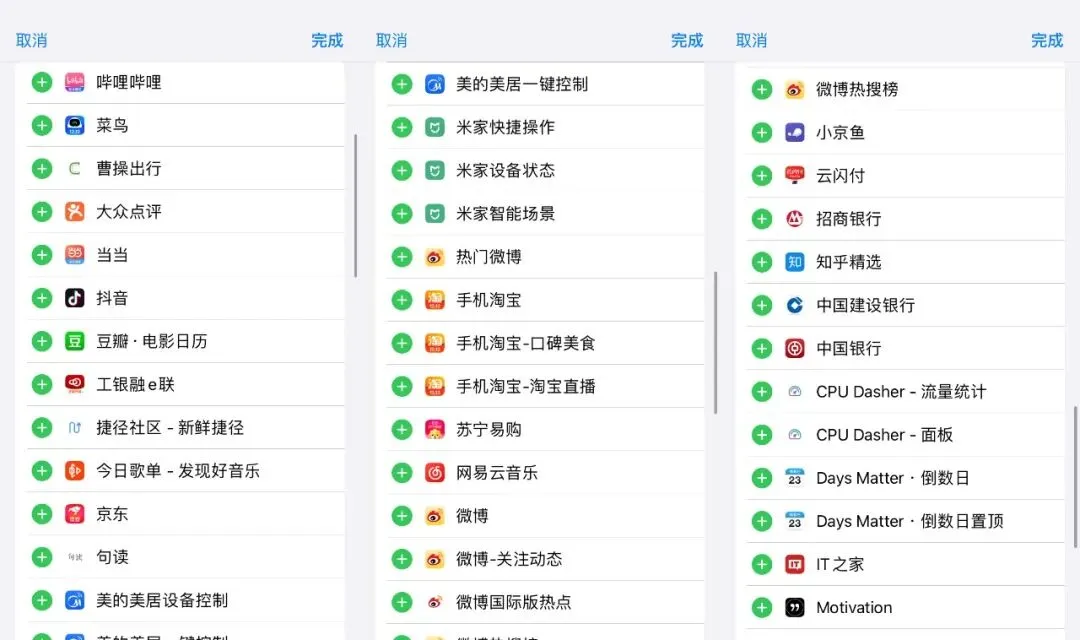Tap the 网易云音乐 app icon
Viewport: 1080px width, 640px height.
click(x=435, y=473)
